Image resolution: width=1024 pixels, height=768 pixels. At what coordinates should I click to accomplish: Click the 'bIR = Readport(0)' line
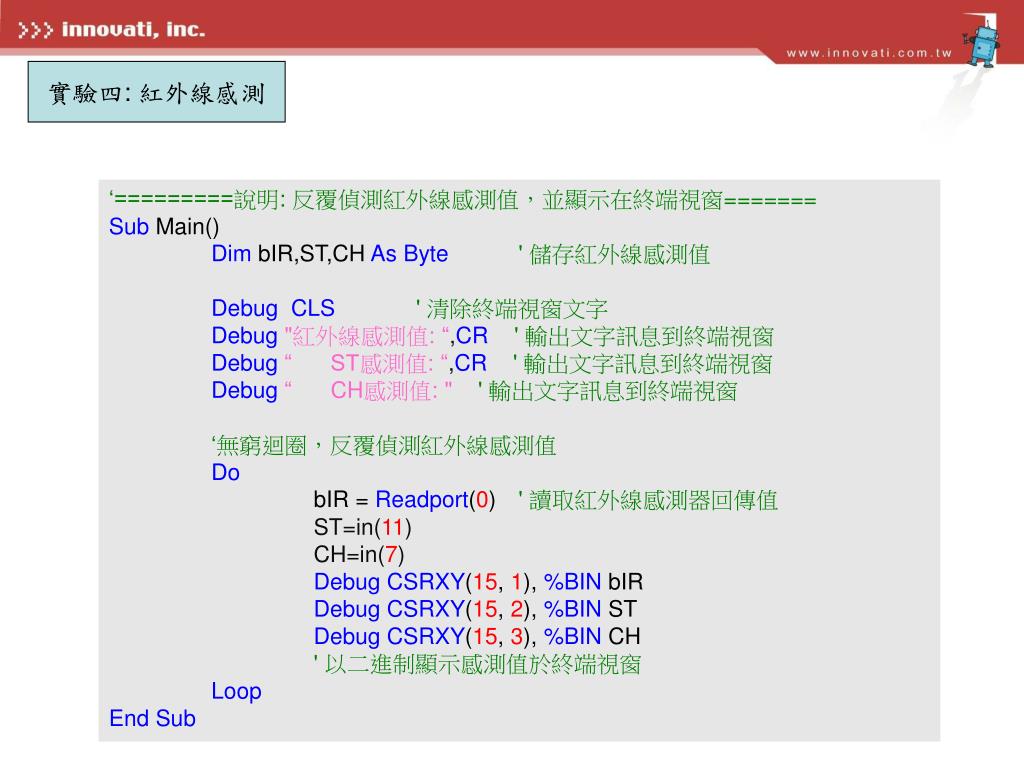(x=404, y=500)
